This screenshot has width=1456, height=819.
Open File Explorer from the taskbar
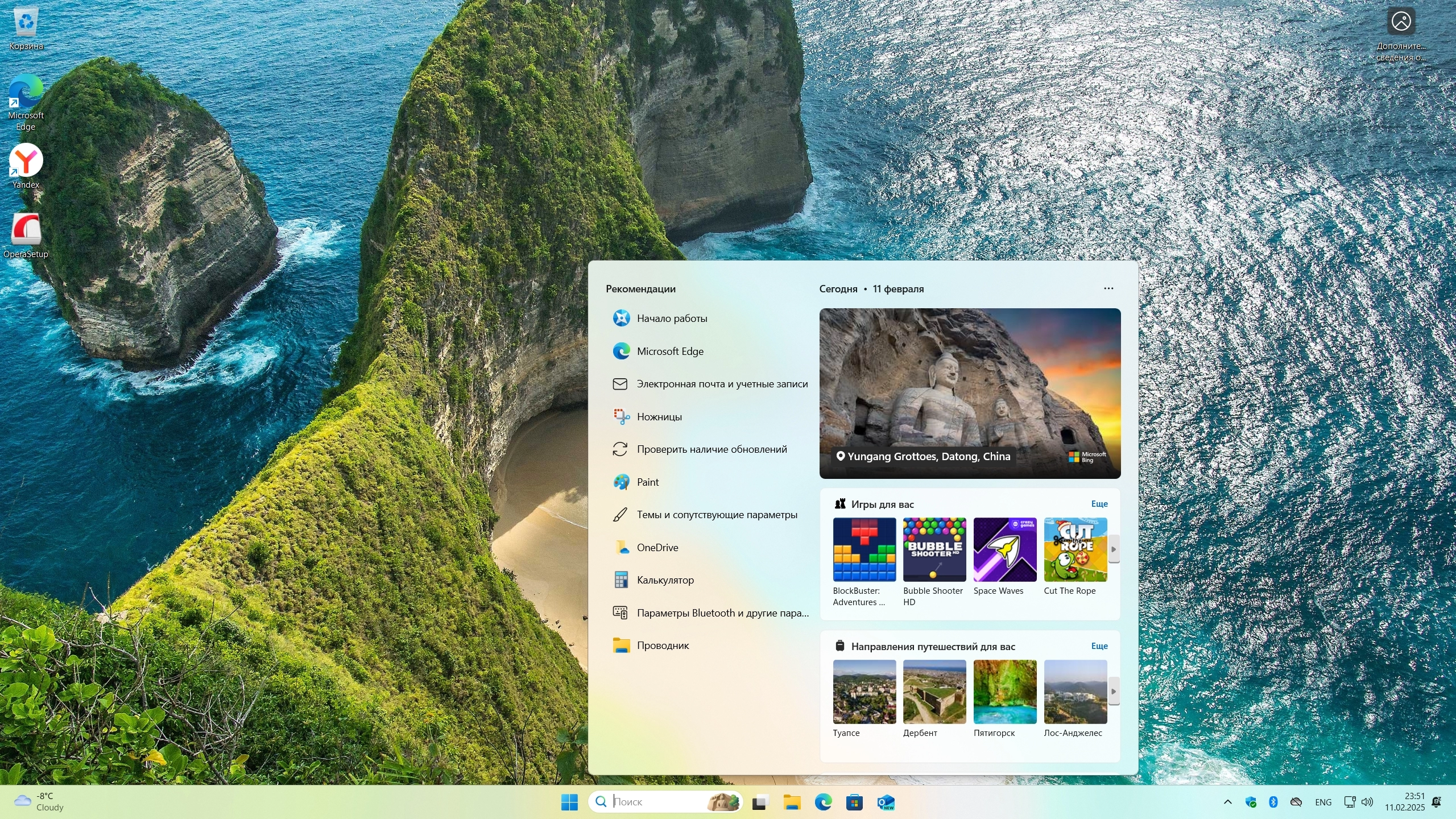(791, 802)
